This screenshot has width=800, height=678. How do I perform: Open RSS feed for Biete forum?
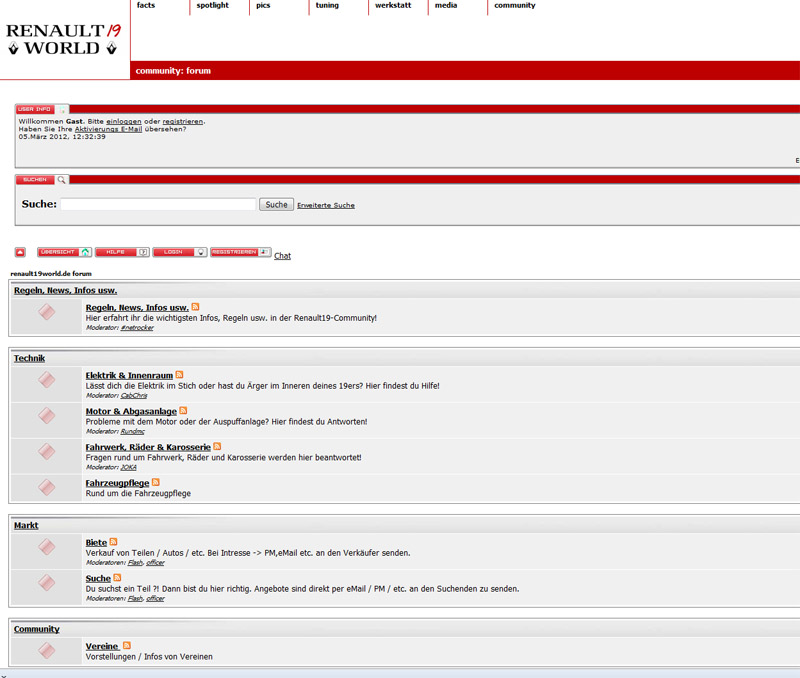[113, 541]
